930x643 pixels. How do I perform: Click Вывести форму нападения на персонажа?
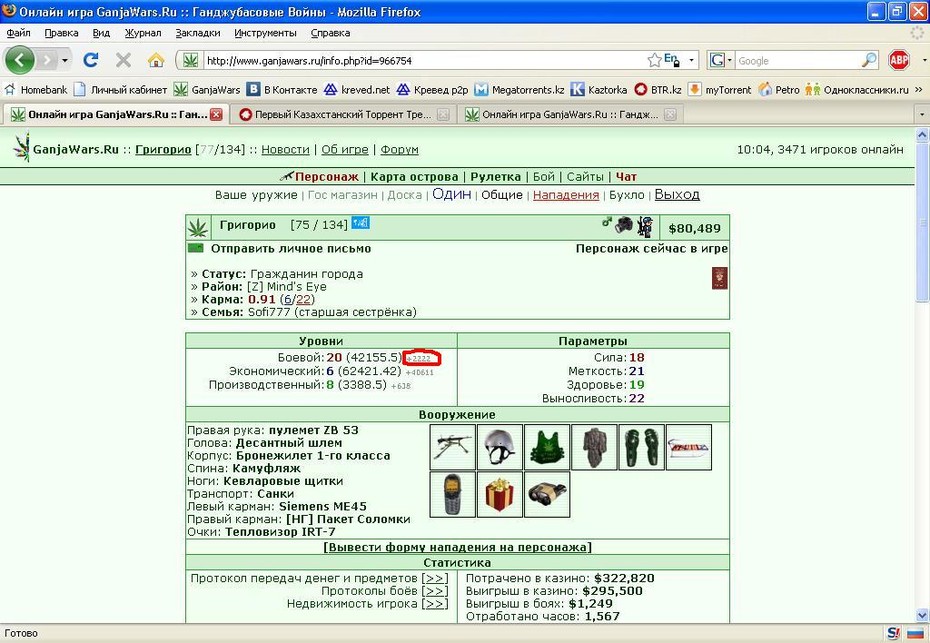457,547
